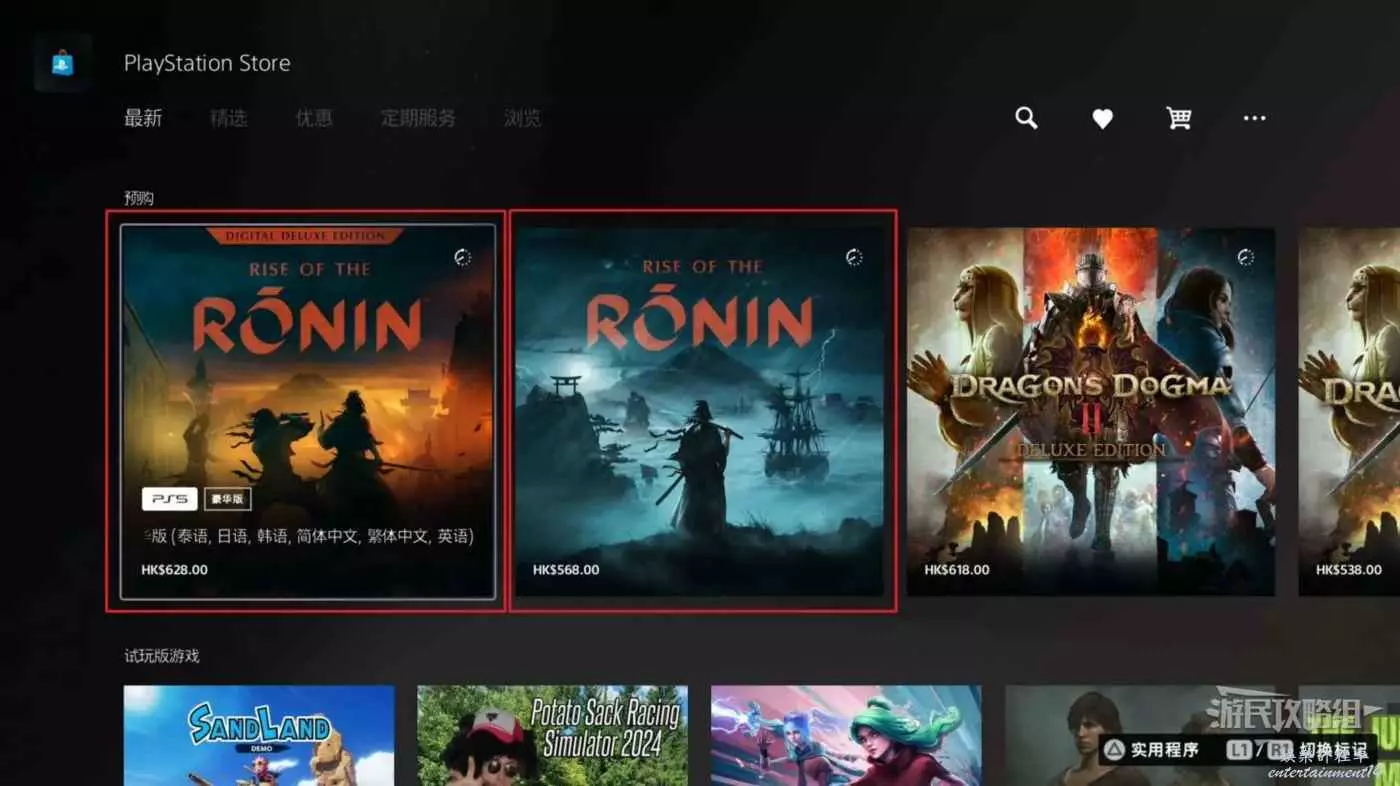Screen dimensions: 1400x786
Task: Select Rise of the Ronin Digital Deluxe Edition
Action: point(307,410)
